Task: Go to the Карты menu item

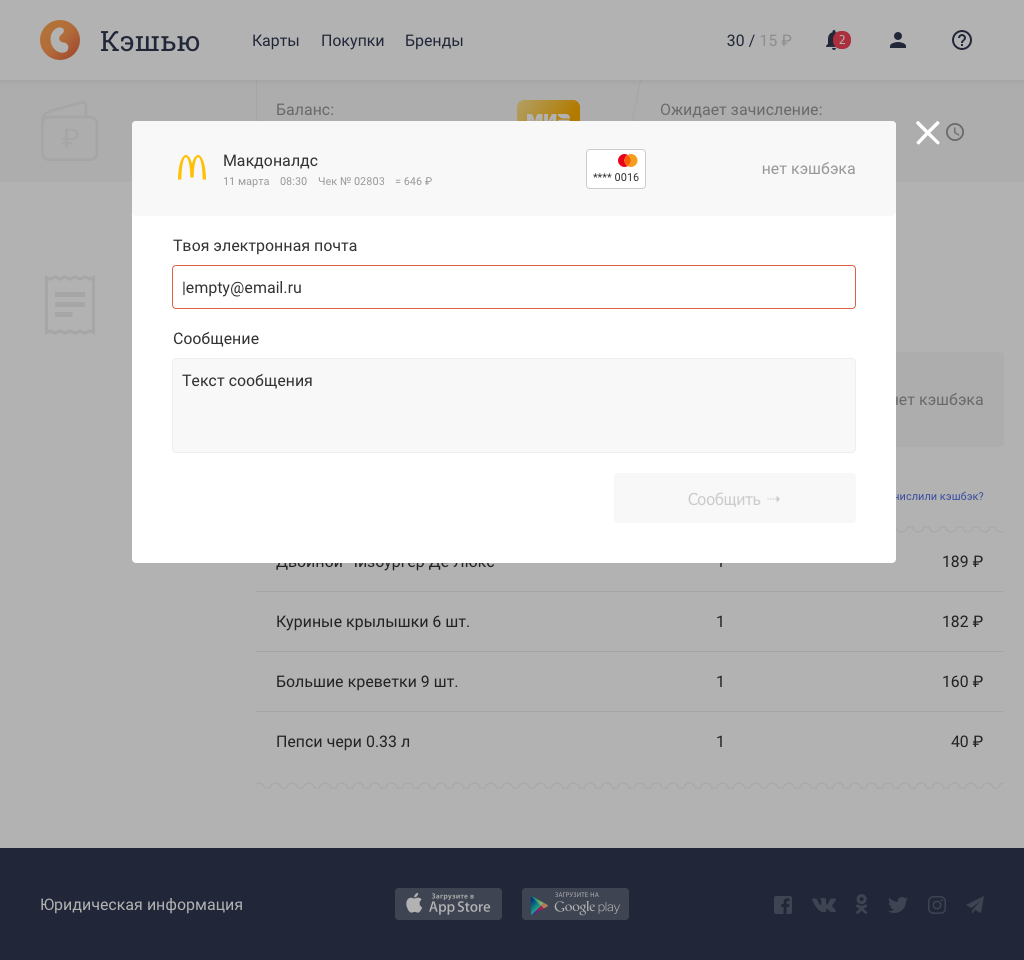Action: pyautogui.click(x=276, y=40)
